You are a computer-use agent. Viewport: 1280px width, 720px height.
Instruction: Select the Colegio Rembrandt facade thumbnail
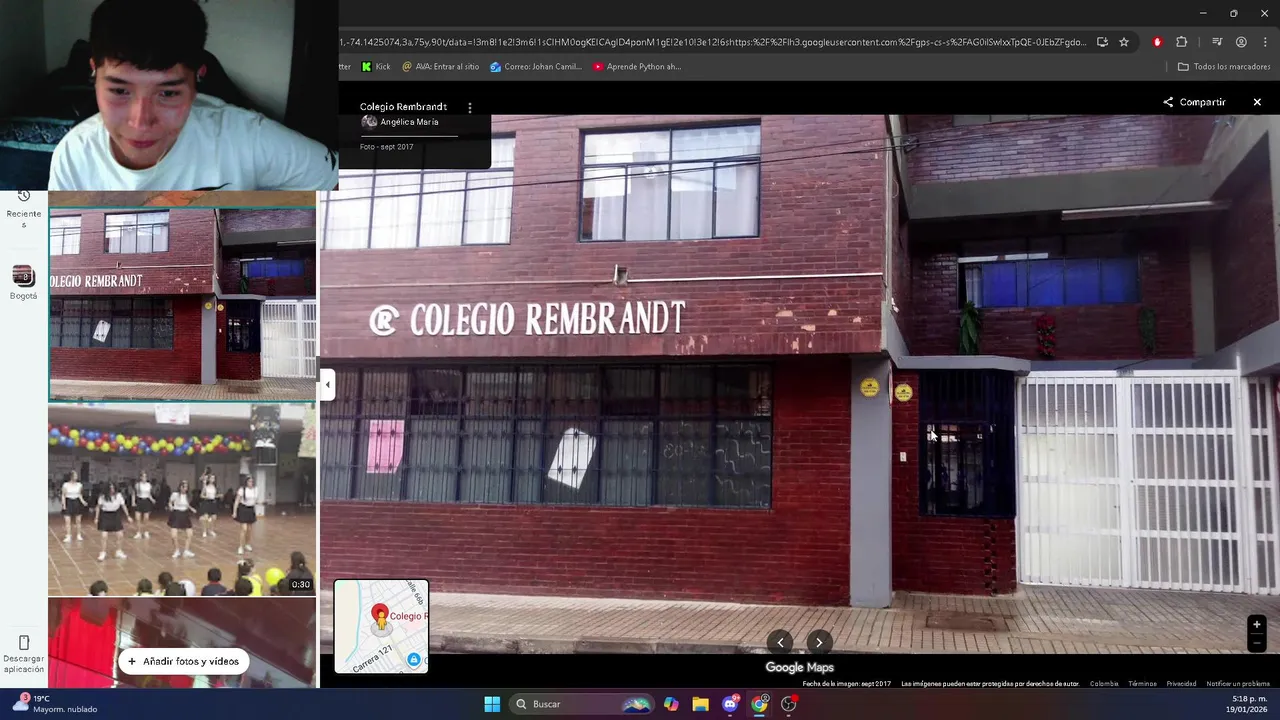point(182,305)
